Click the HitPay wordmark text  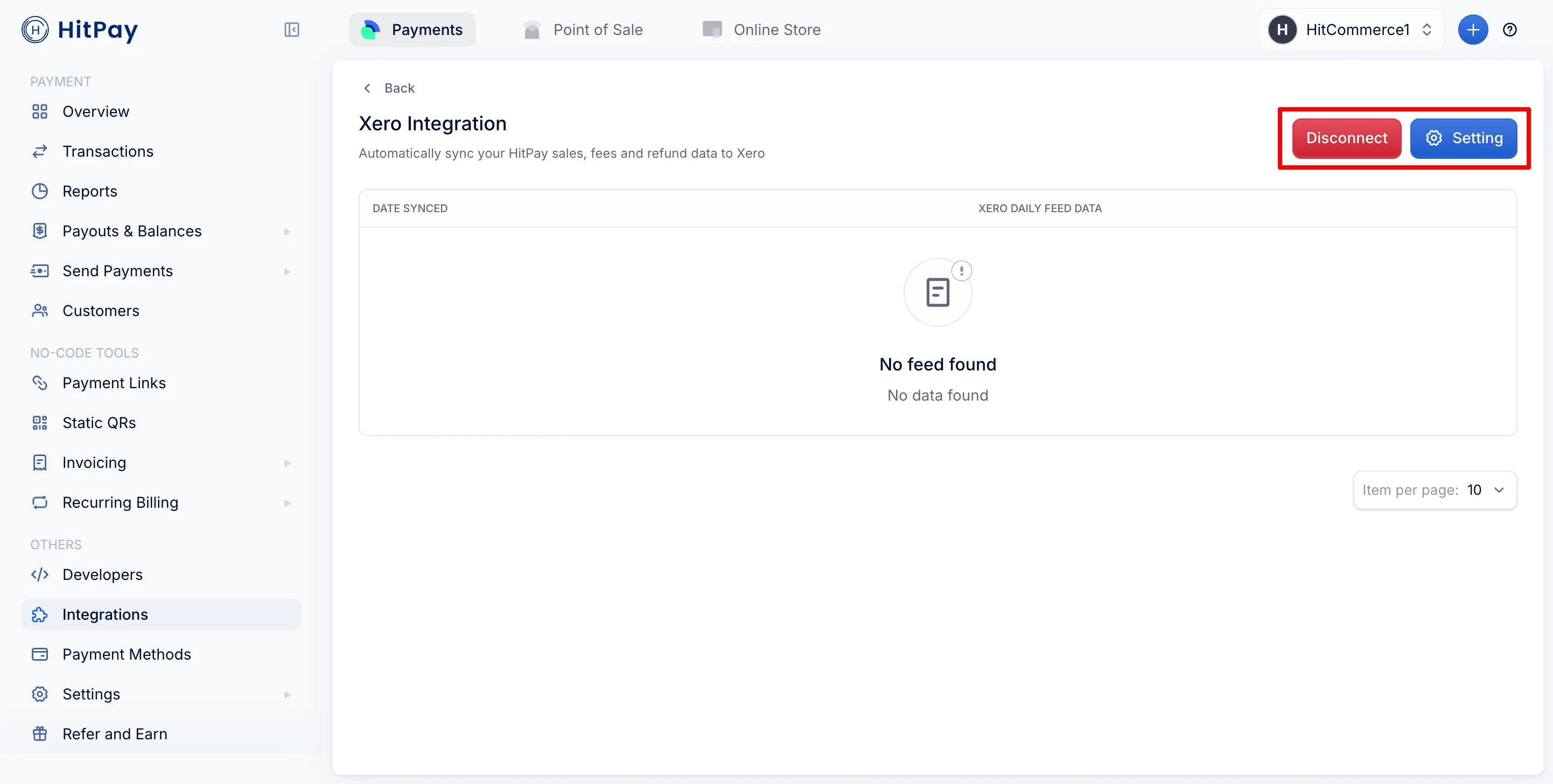point(97,30)
